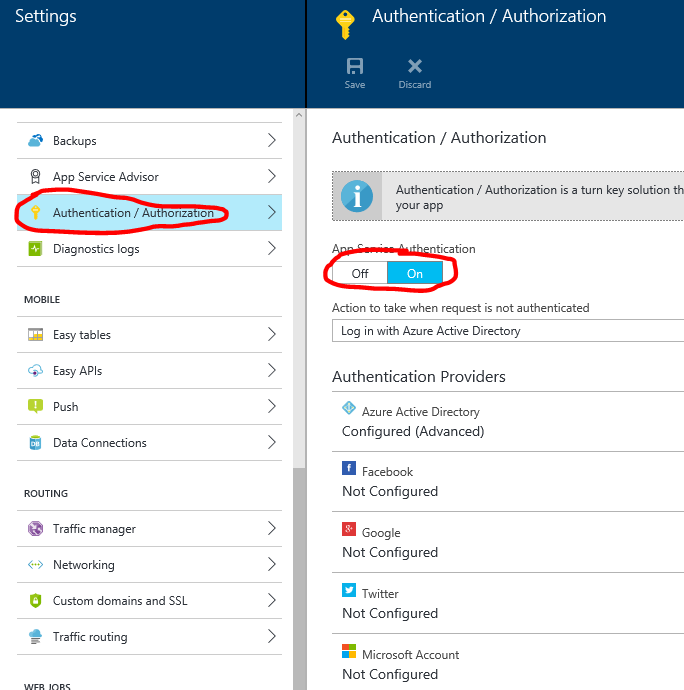The width and height of the screenshot is (684, 690).
Task: Turn App Service Authentication Off
Action: click(360, 273)
